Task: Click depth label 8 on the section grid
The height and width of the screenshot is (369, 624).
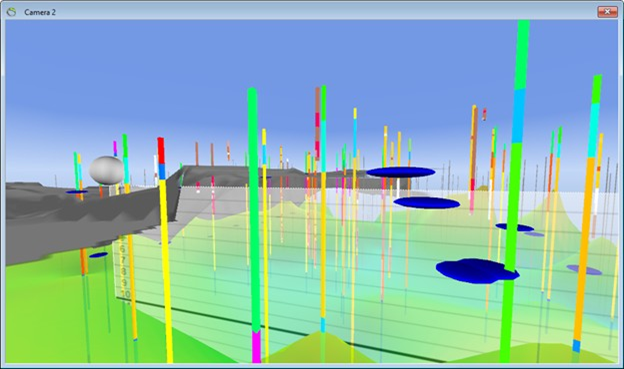Action: click(124, 272)
